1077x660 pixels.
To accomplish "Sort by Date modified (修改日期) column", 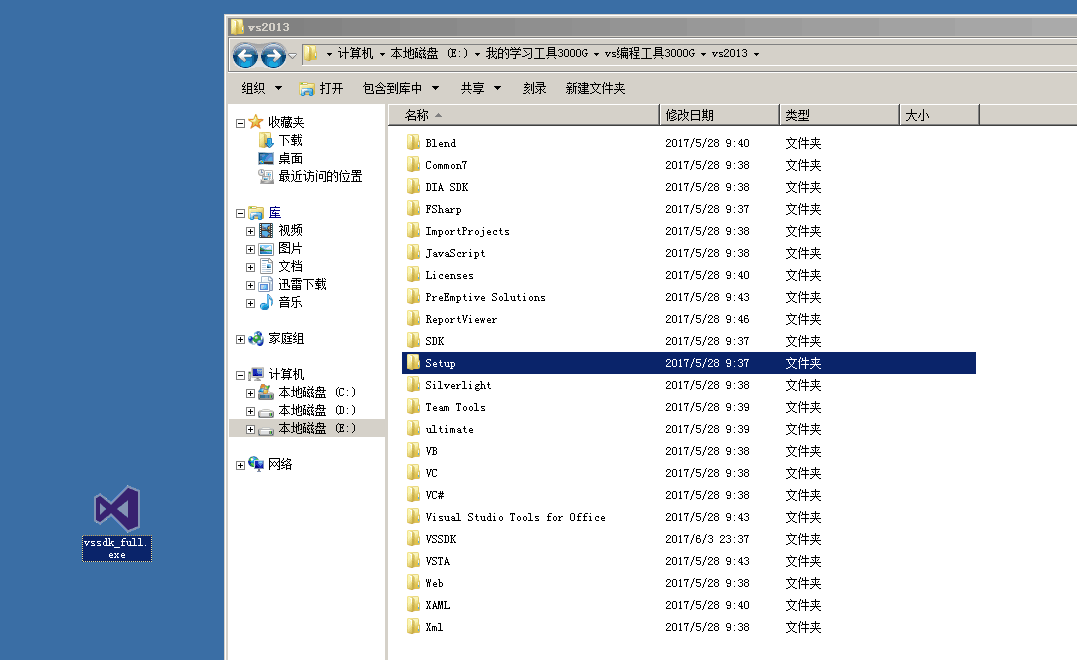I will point(719,115).
